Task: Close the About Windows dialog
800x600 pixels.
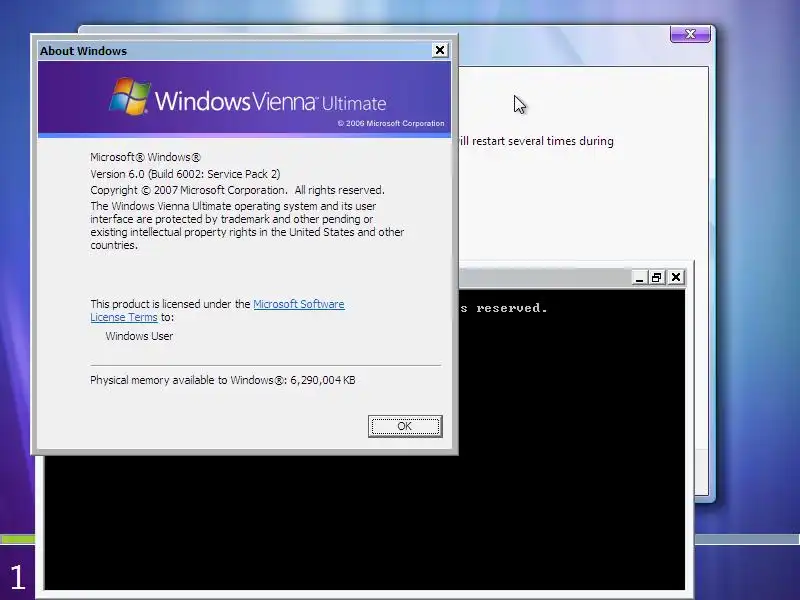Action: [440, 50]
